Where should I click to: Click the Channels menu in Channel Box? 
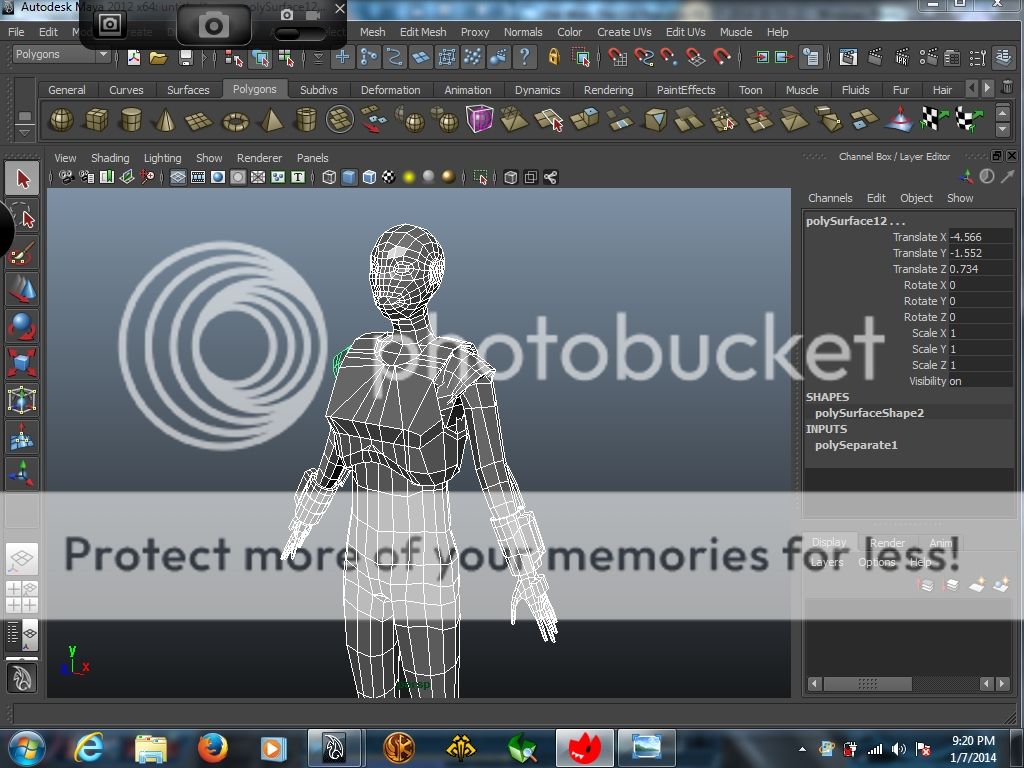[830, 198]
